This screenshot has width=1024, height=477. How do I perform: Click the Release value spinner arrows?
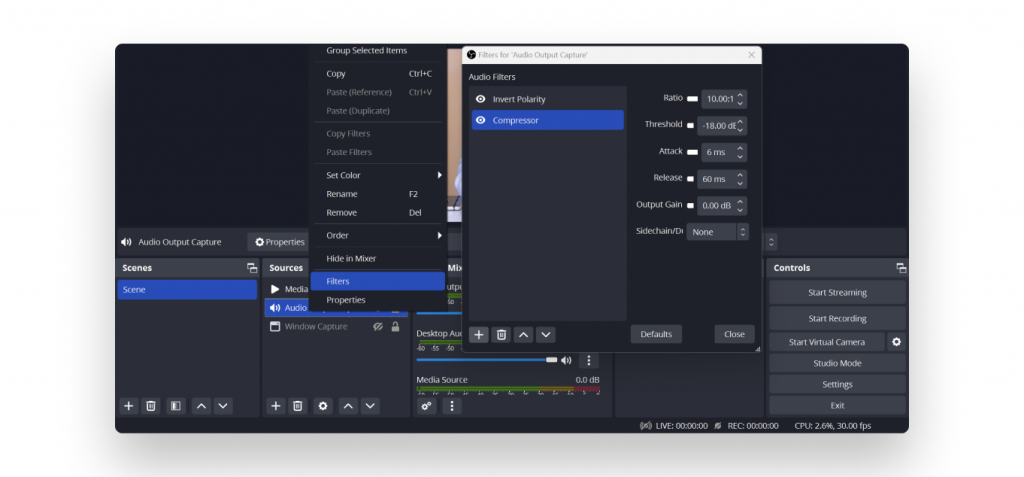(x=740, y=179)
